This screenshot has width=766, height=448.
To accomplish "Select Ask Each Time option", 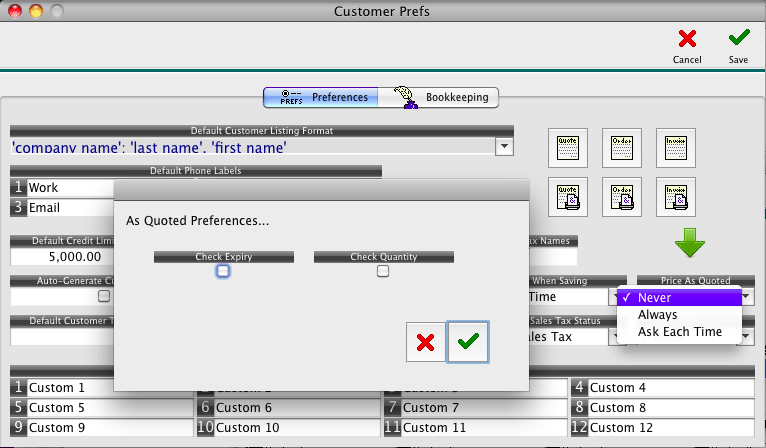I will point(679,332).
